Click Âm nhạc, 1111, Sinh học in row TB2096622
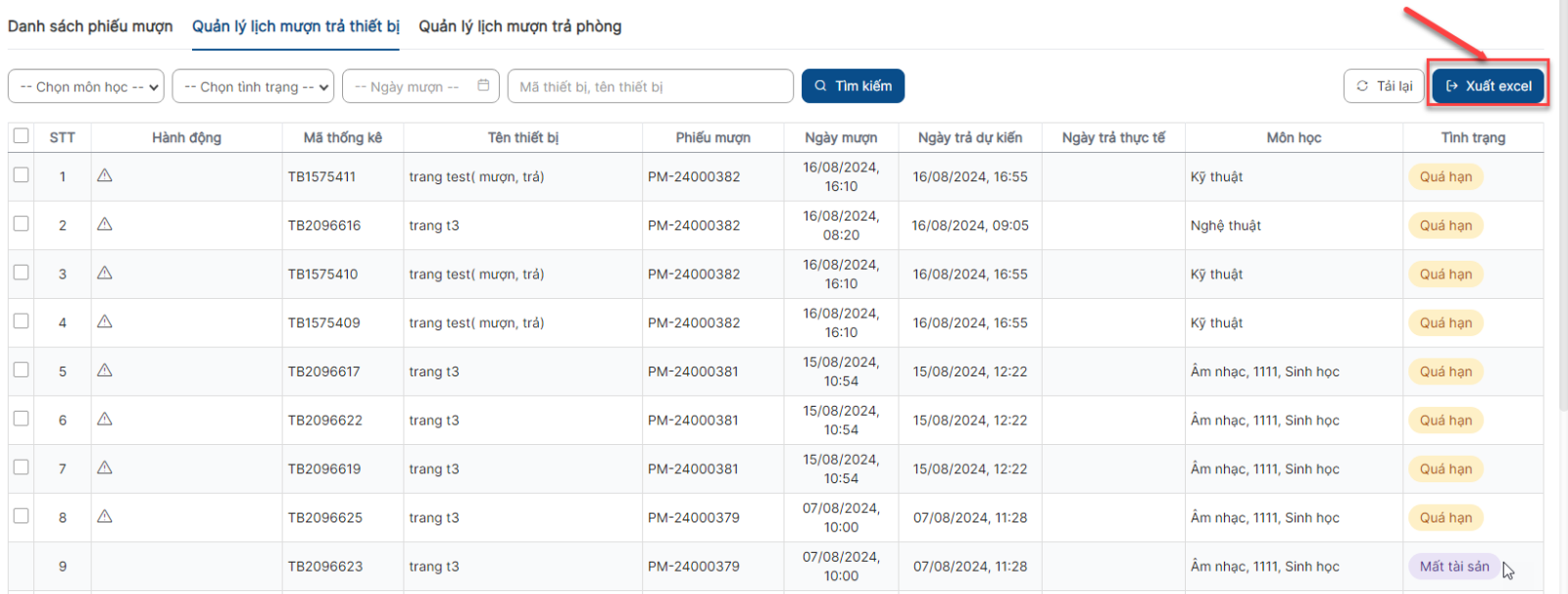The image size is (1568, 594). tap(1265, 421)
